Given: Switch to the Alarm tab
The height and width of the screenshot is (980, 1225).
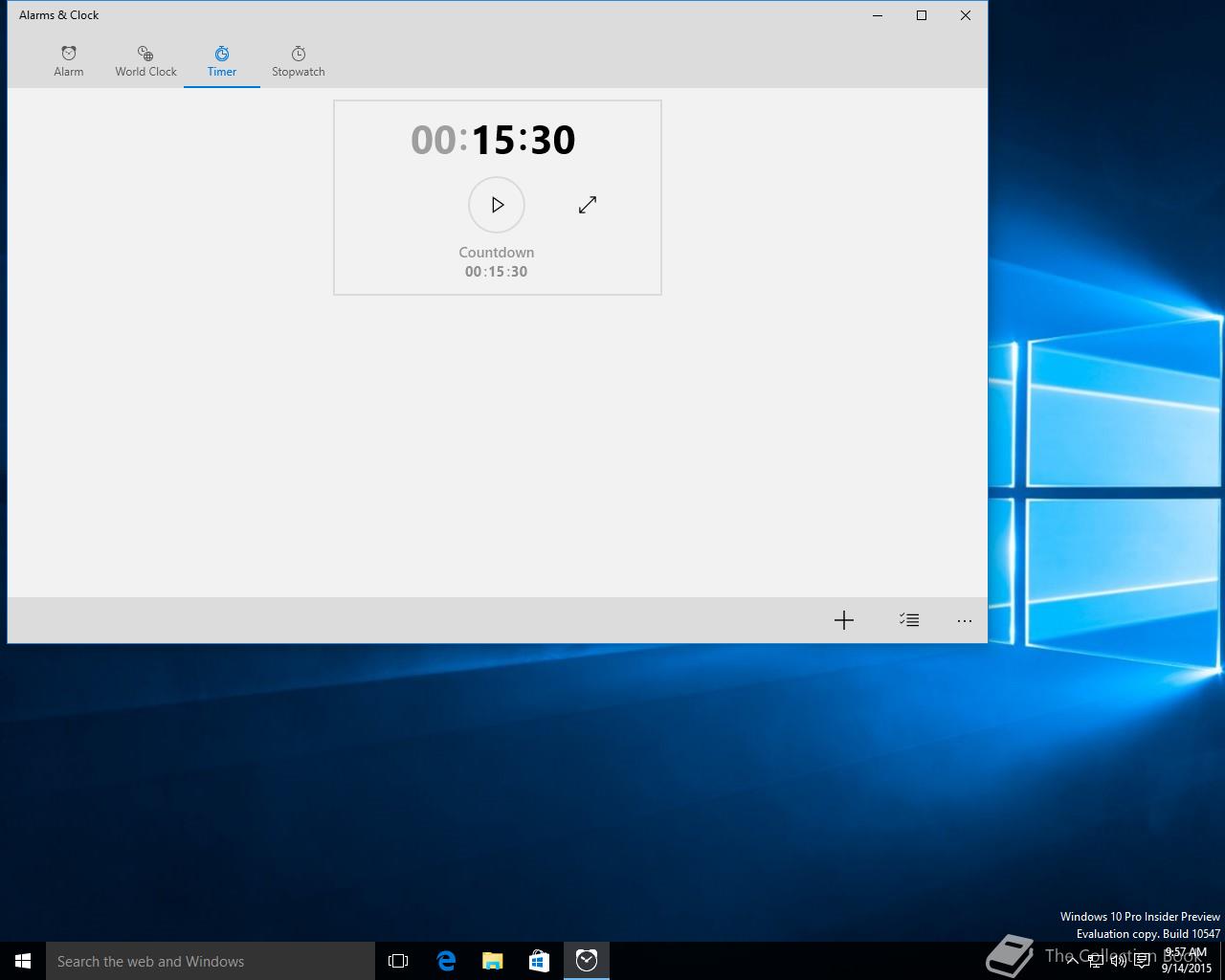Looking at the screenshot, I should tap(69, 61).
